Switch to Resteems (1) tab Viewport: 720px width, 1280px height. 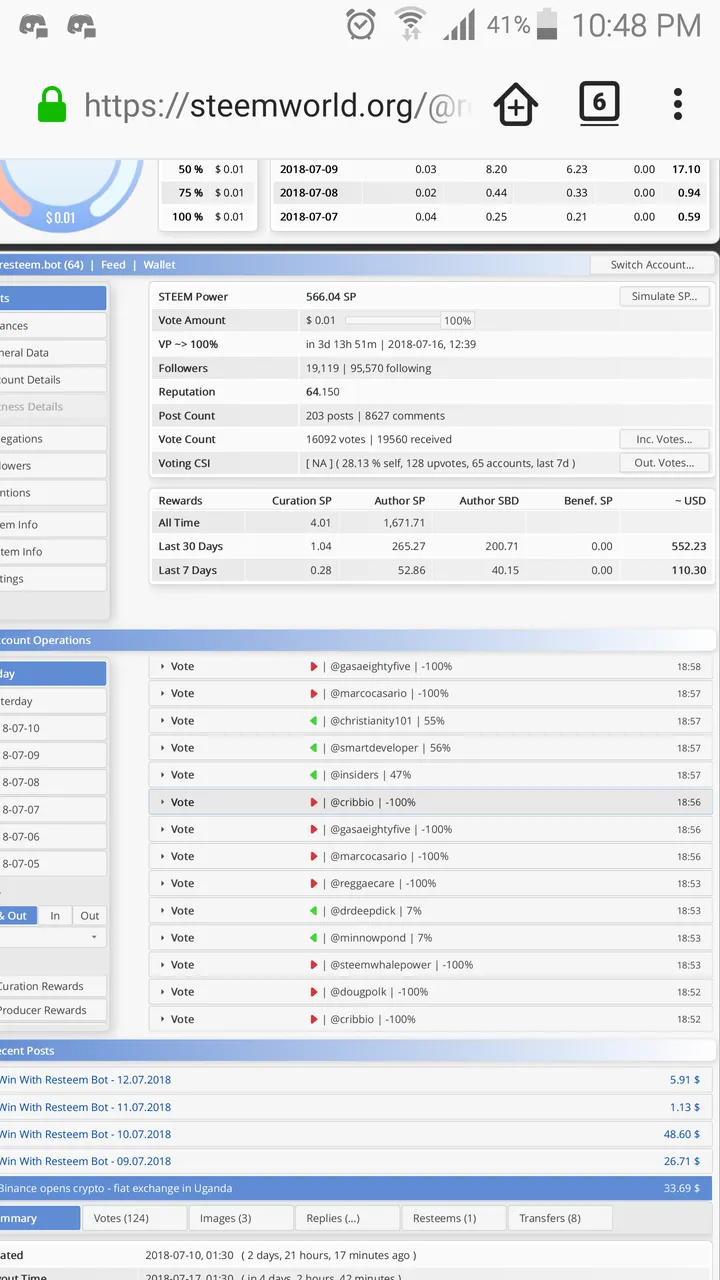pyautogui.click(x=453, y=1218)
